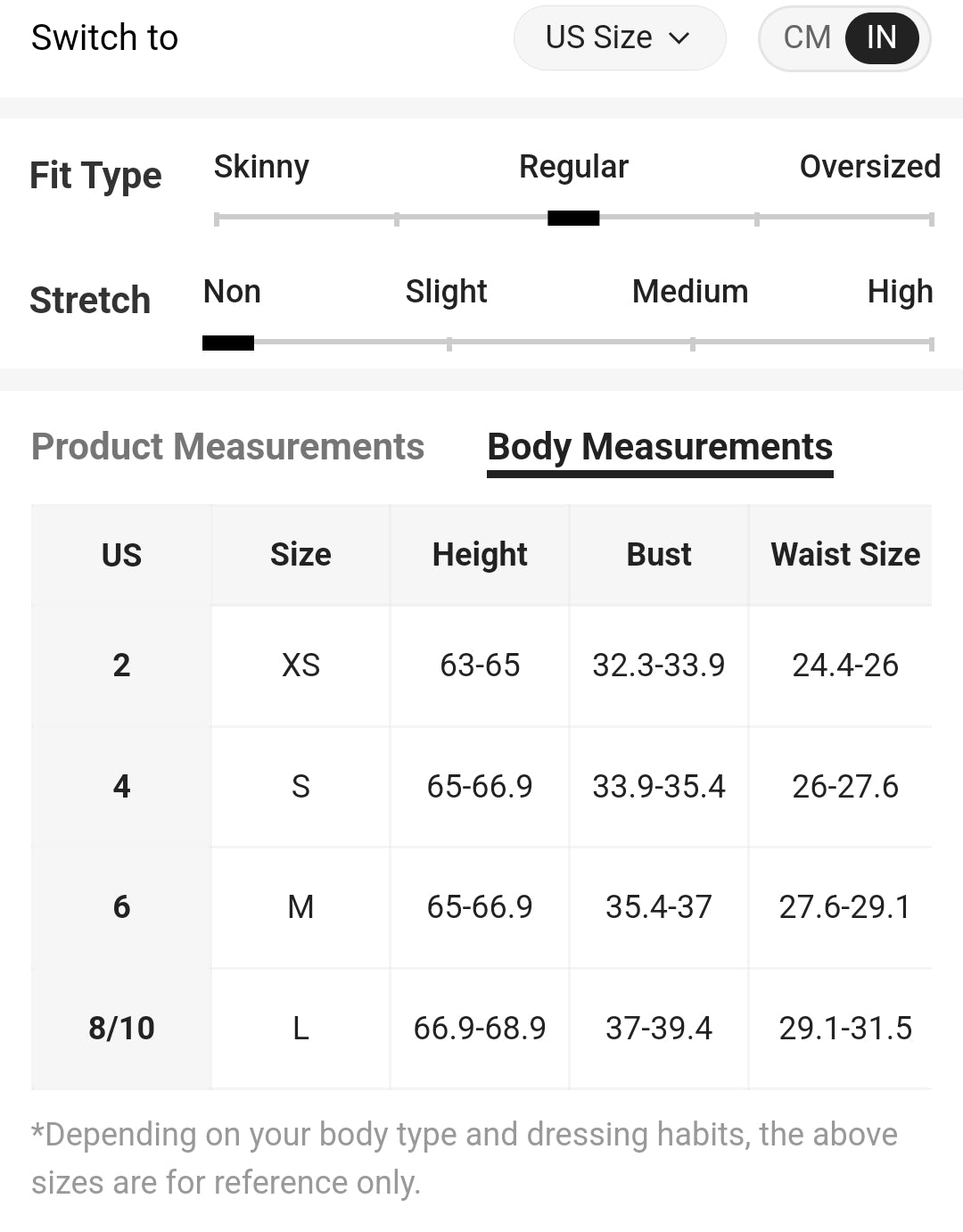963x1232 pixels.
Task: Select the US 8/10 row header
Action: 121,1029
